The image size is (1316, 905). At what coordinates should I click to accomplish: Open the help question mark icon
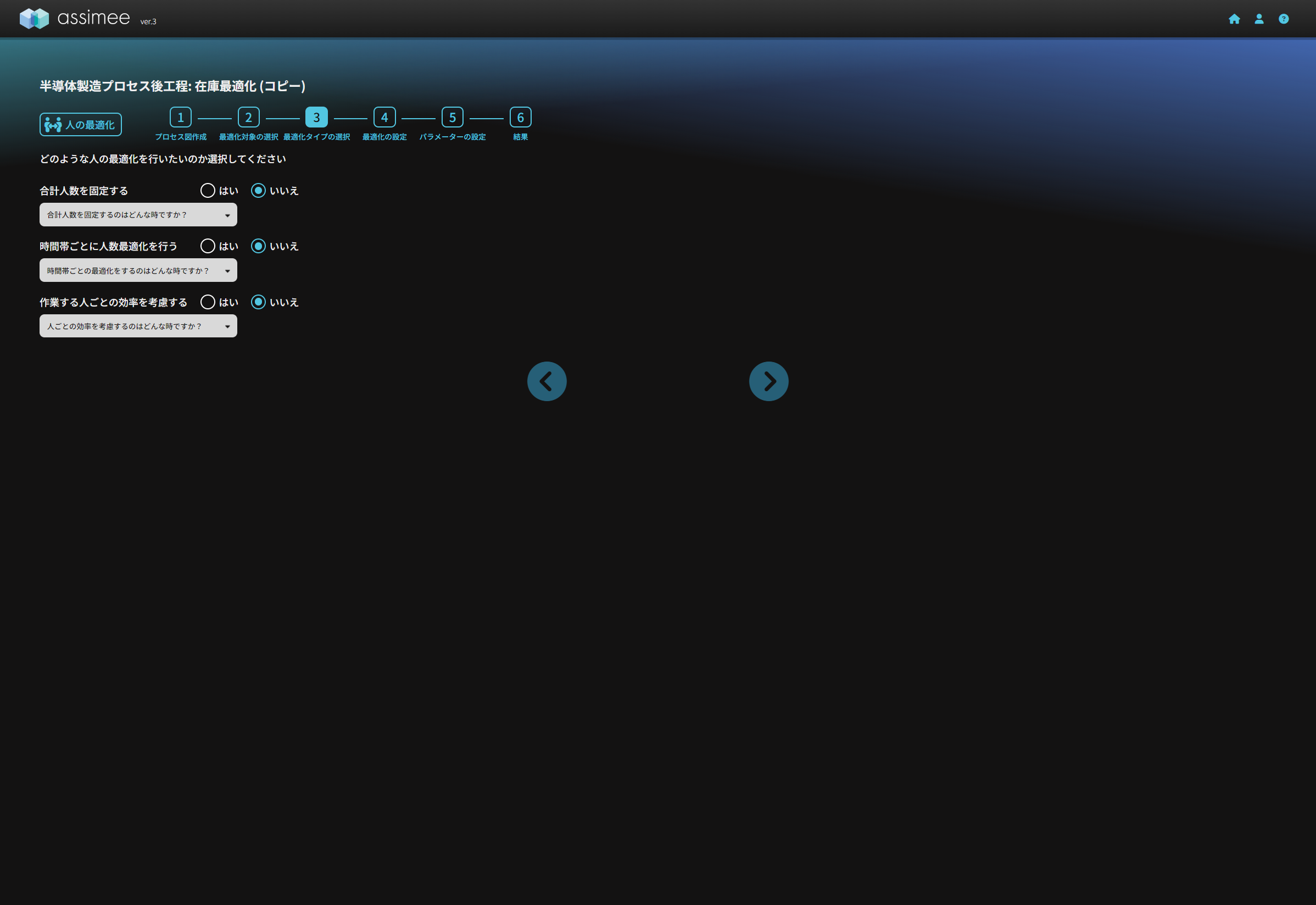point(1284,19)
